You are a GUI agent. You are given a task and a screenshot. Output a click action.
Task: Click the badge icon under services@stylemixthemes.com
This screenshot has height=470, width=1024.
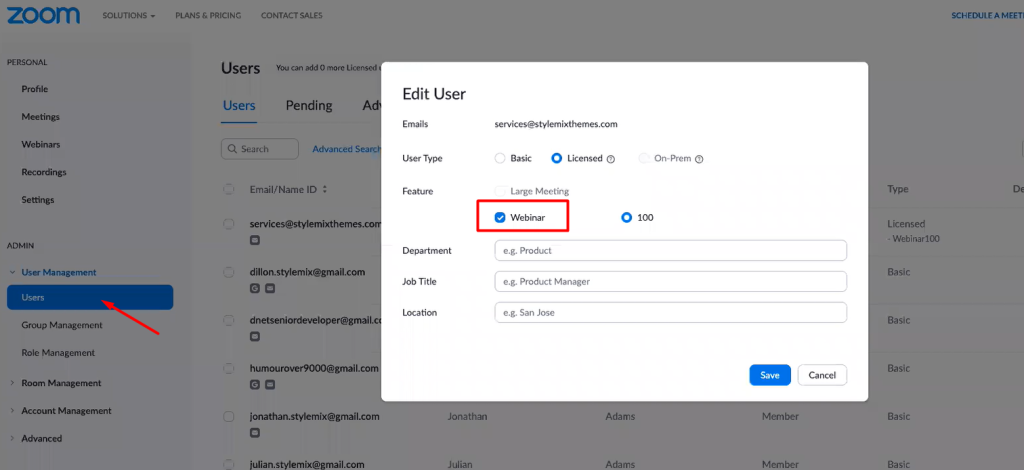pyautogui.click(x=255, y=240)
